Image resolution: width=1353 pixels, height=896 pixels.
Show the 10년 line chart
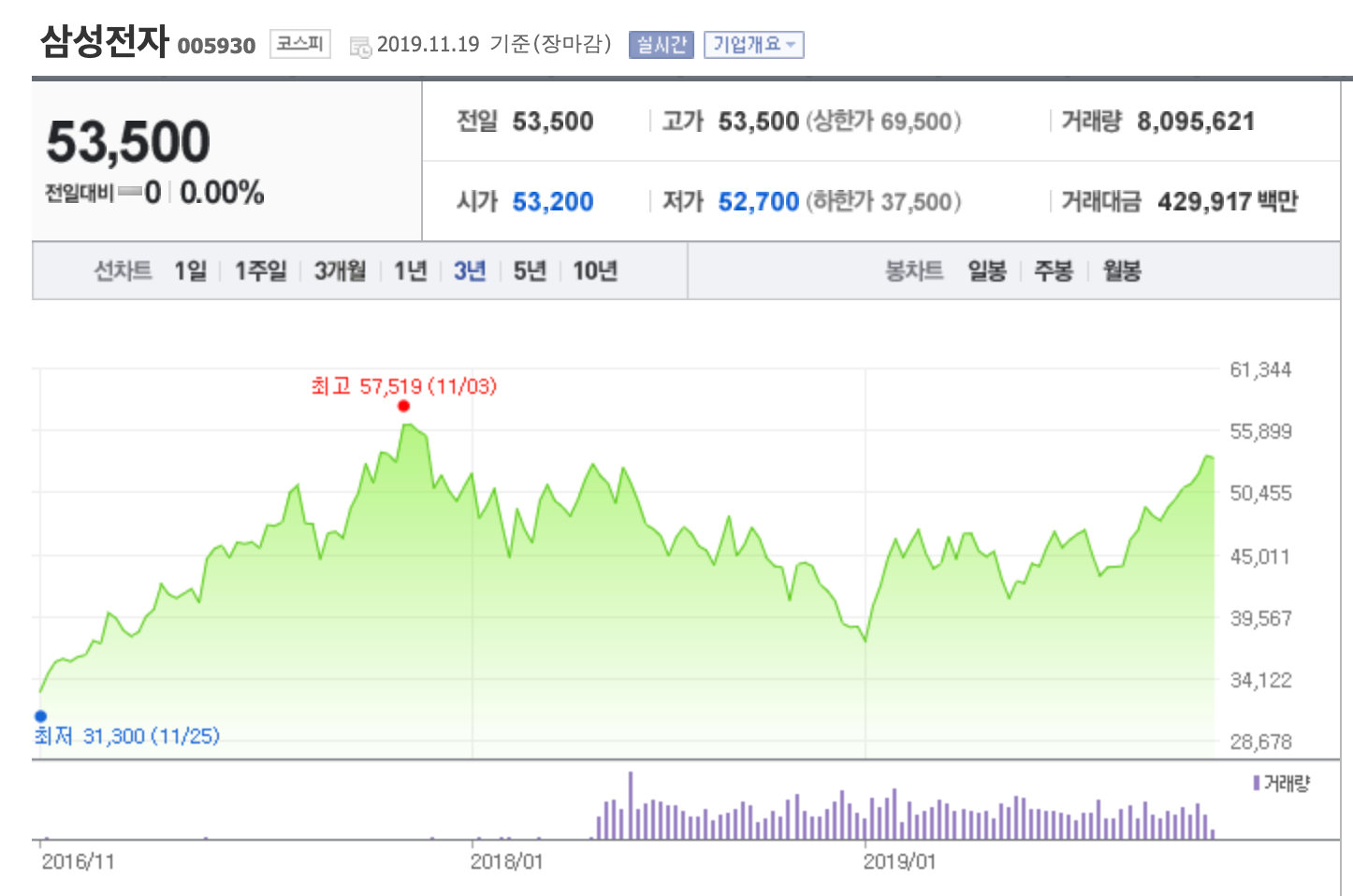[x=595, y=271]
